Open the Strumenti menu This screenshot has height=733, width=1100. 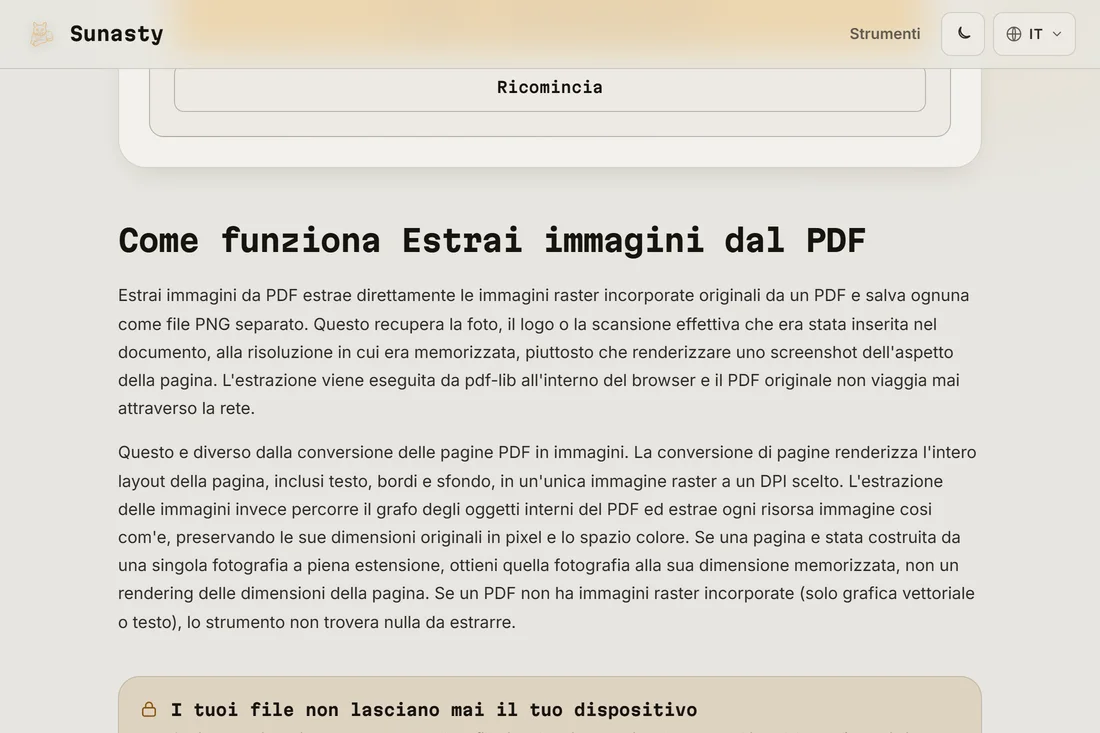(885, 34)
